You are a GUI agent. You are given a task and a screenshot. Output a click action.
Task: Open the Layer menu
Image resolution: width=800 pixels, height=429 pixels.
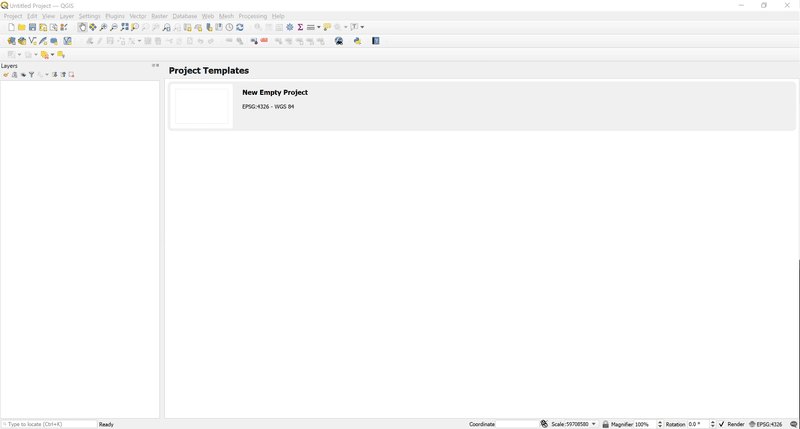[x=67, y=16]
